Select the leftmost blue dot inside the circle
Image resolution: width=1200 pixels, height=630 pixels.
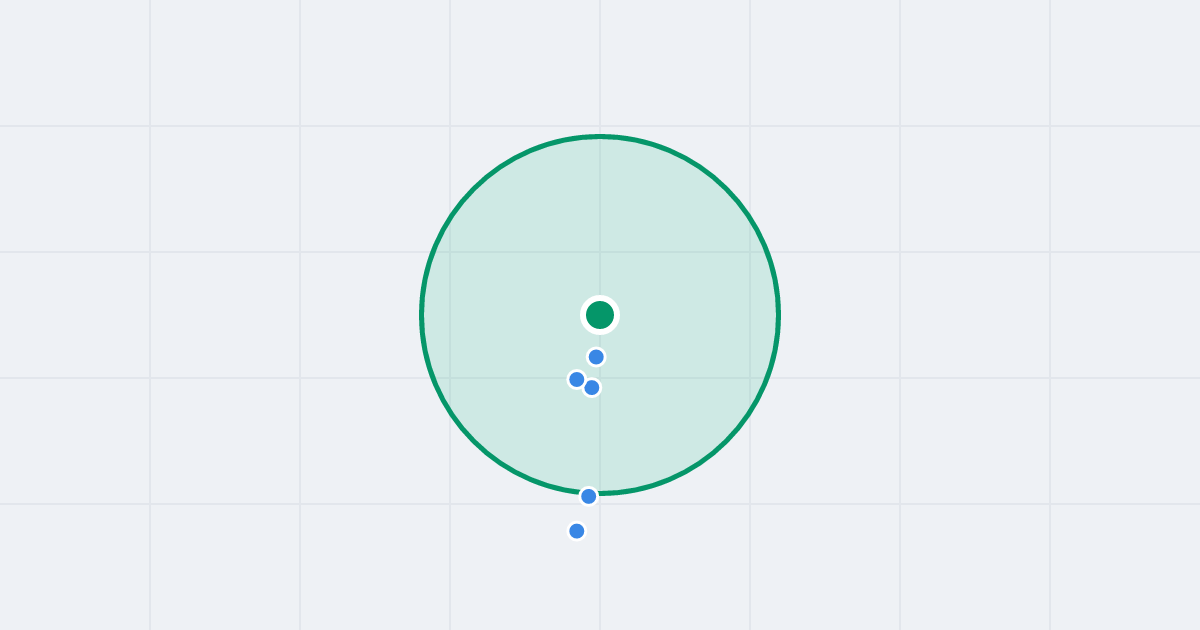pyautogui.click(x=577, y=379)
